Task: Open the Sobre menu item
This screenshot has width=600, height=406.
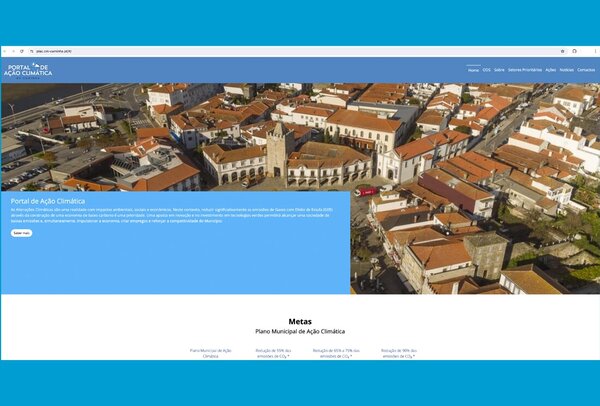Action: tap(499, 70)
